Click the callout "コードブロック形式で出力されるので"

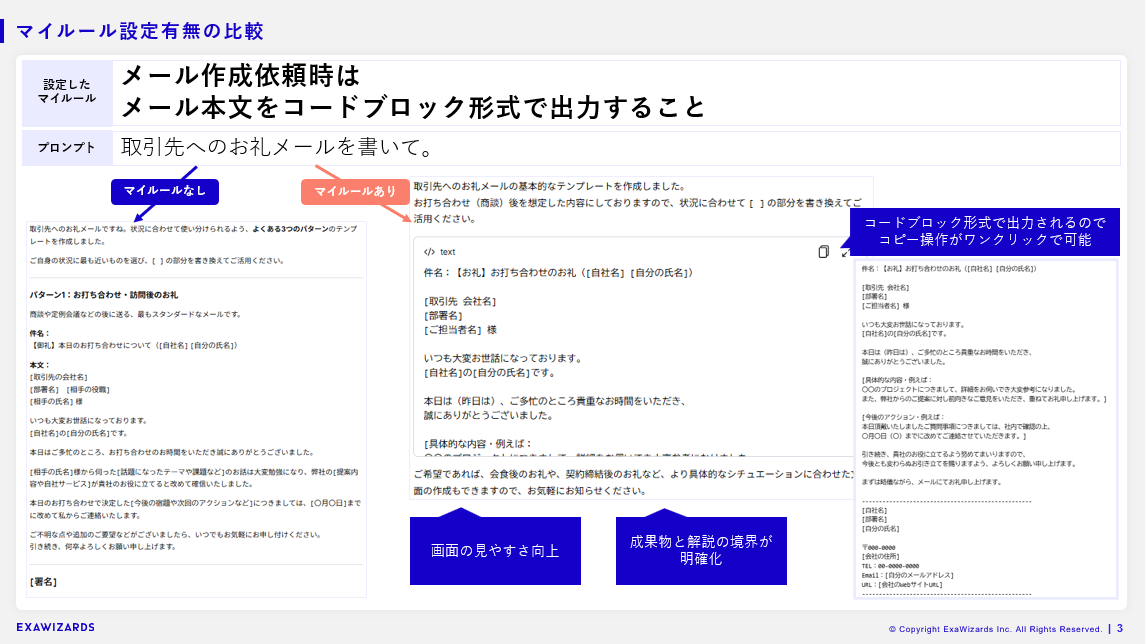(x=984, y=223)
